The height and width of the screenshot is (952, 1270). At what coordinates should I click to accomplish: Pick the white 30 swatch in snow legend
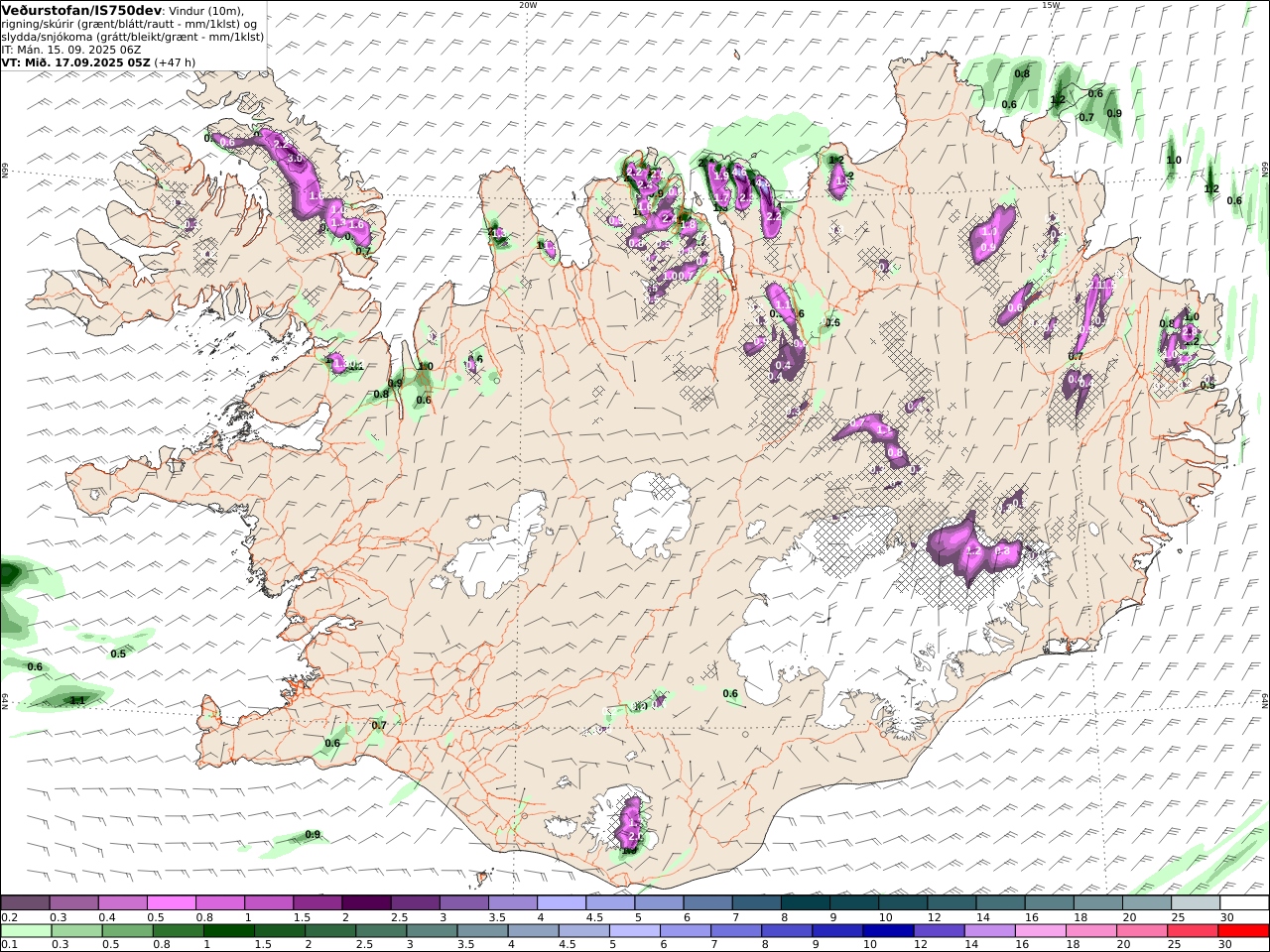click(x=1243, y=902)
